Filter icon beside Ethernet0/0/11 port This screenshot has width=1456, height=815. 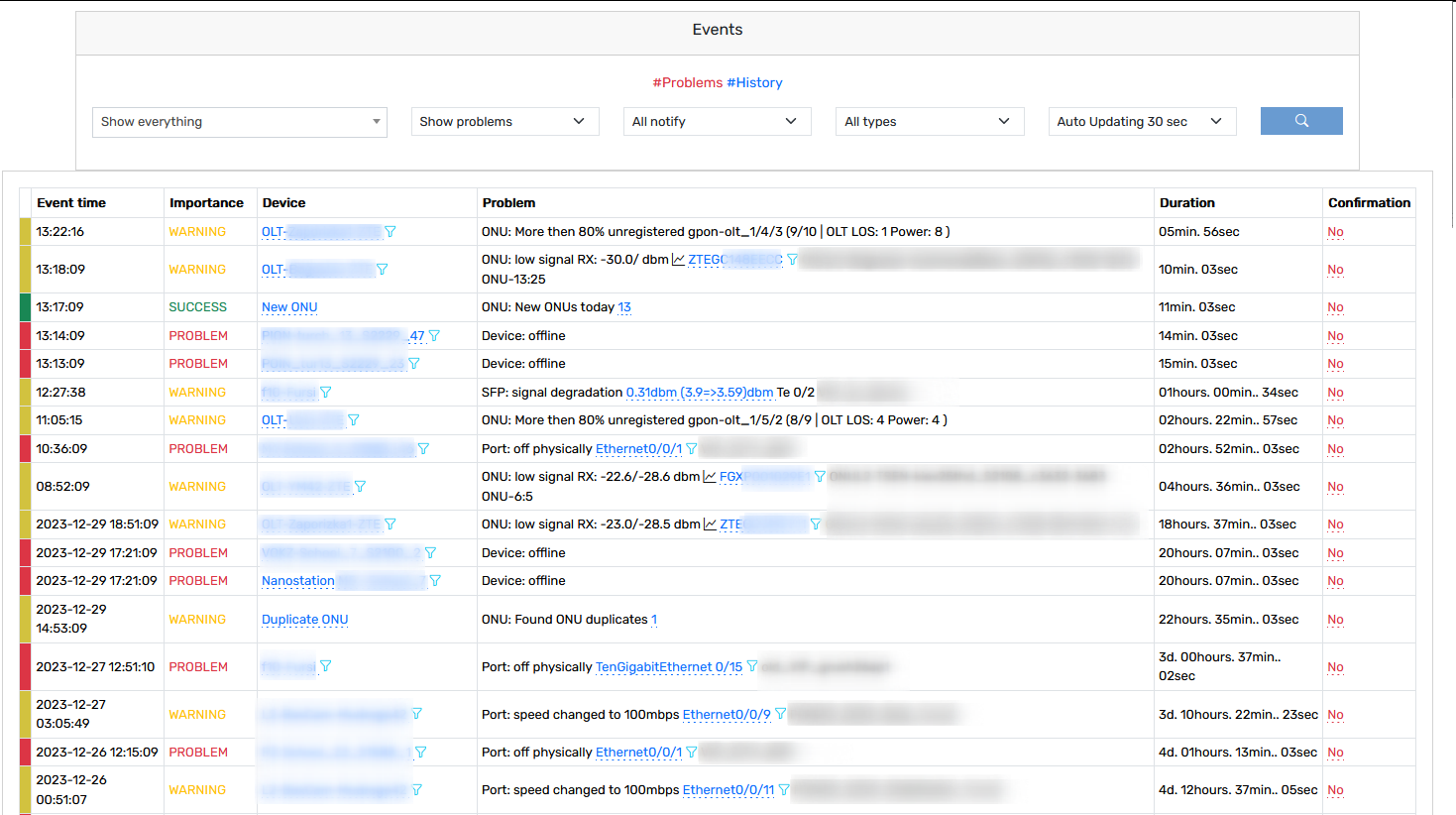pos(784,790)
